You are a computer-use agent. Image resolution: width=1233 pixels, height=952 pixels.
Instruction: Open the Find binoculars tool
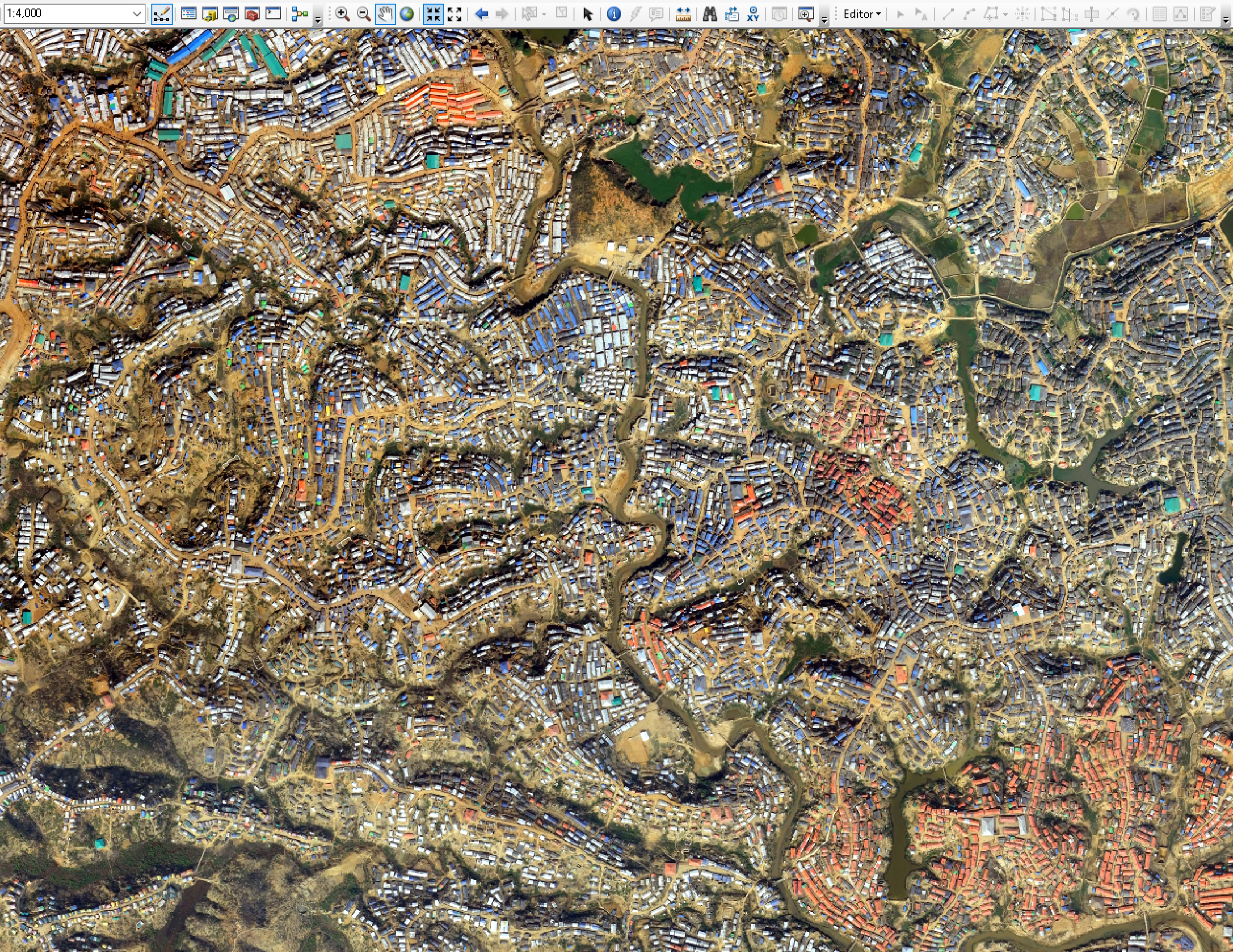[x=710, y=14]
